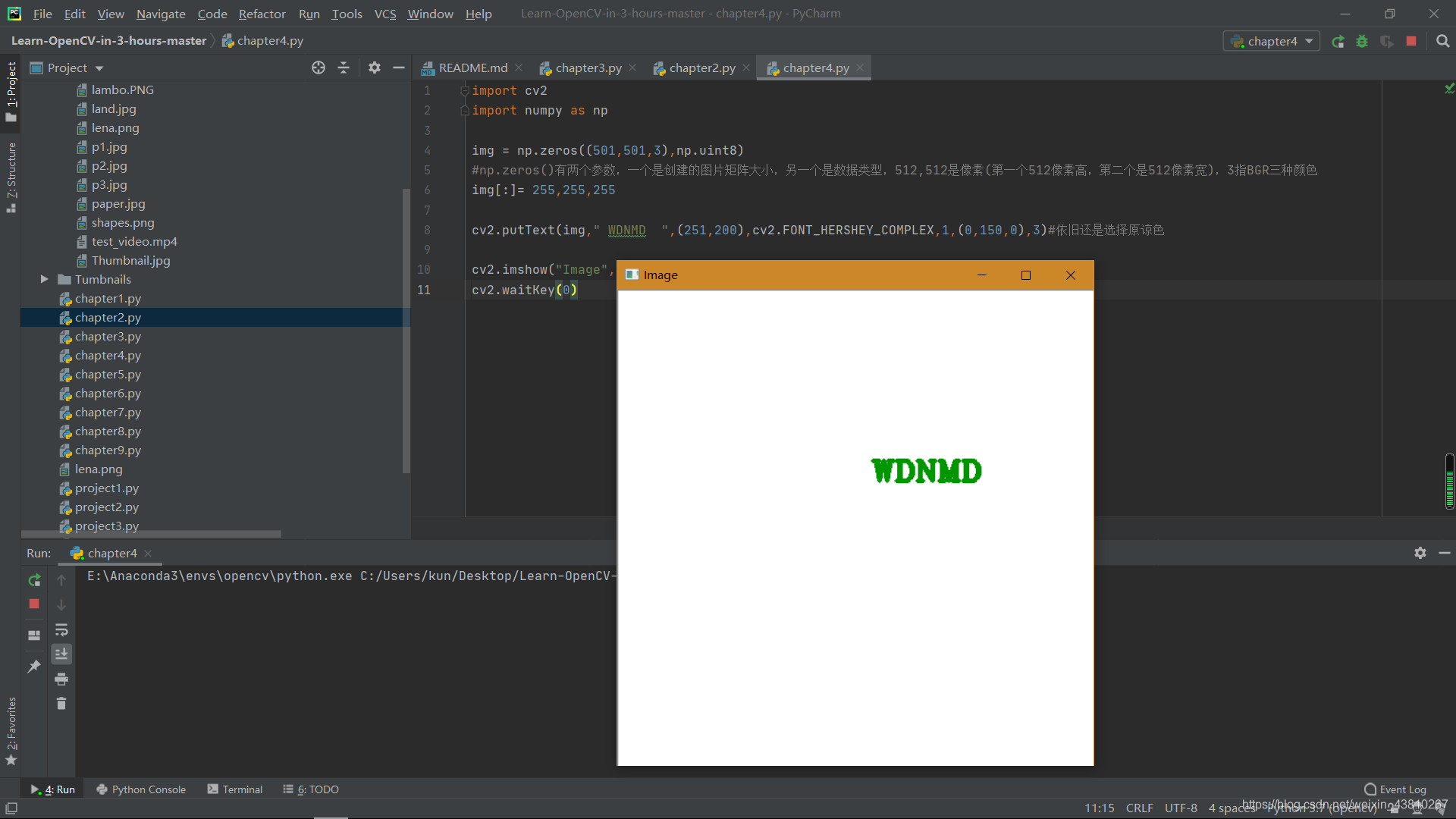Click the Debug bug icon in the top toolbar

1362,42
